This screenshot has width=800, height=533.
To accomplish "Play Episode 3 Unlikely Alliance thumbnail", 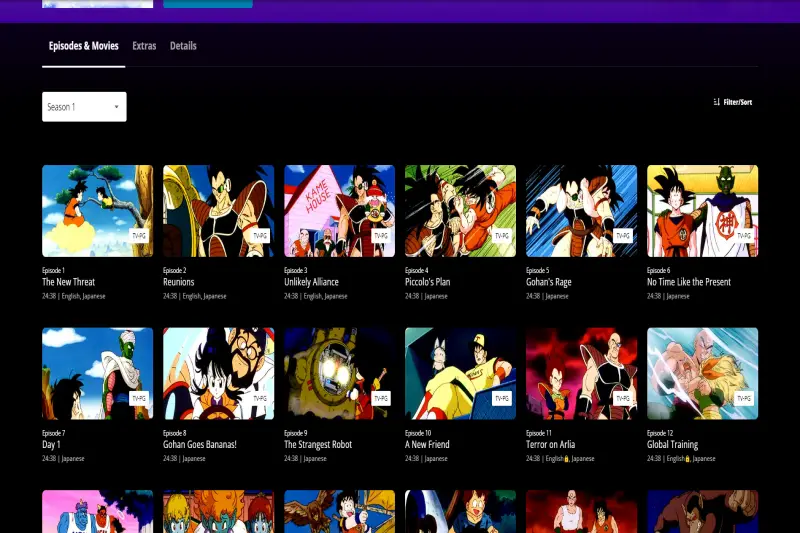I will [x=339, y=211].
